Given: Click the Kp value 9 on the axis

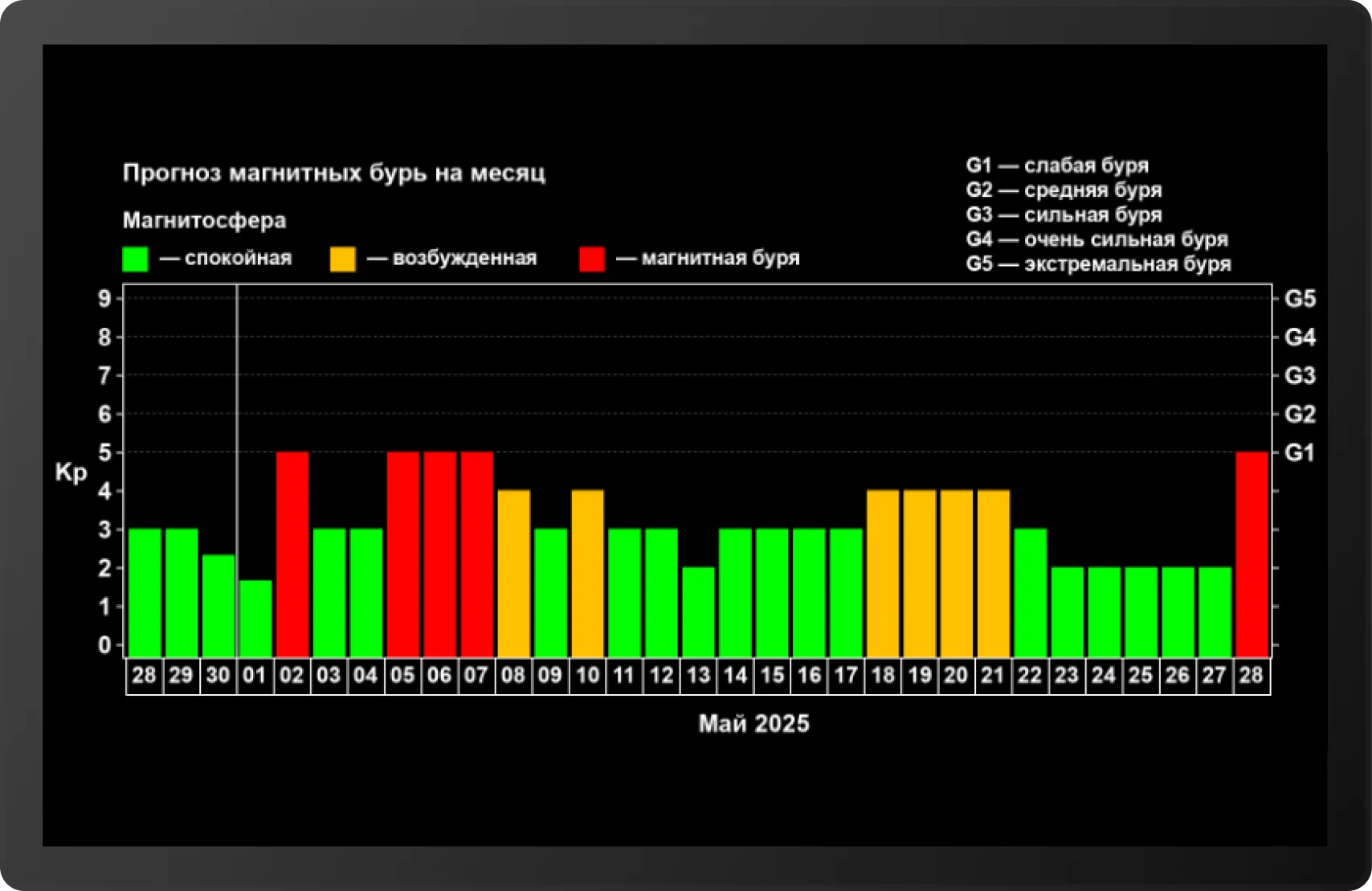Looking at the screenshot, I should [104, 299].
